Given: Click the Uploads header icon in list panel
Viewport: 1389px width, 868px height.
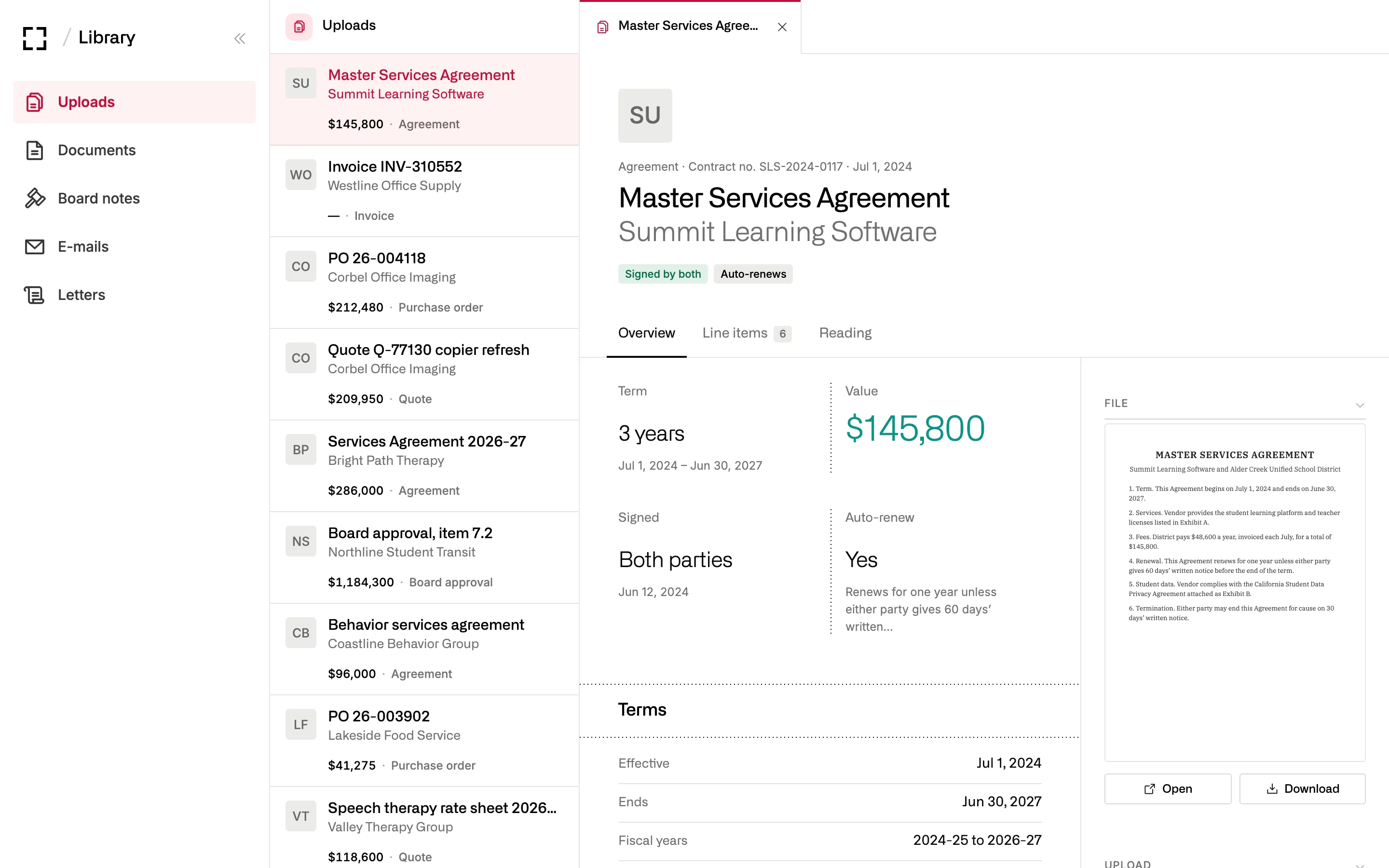Looking at the screenshot, I should pos(299,27).
